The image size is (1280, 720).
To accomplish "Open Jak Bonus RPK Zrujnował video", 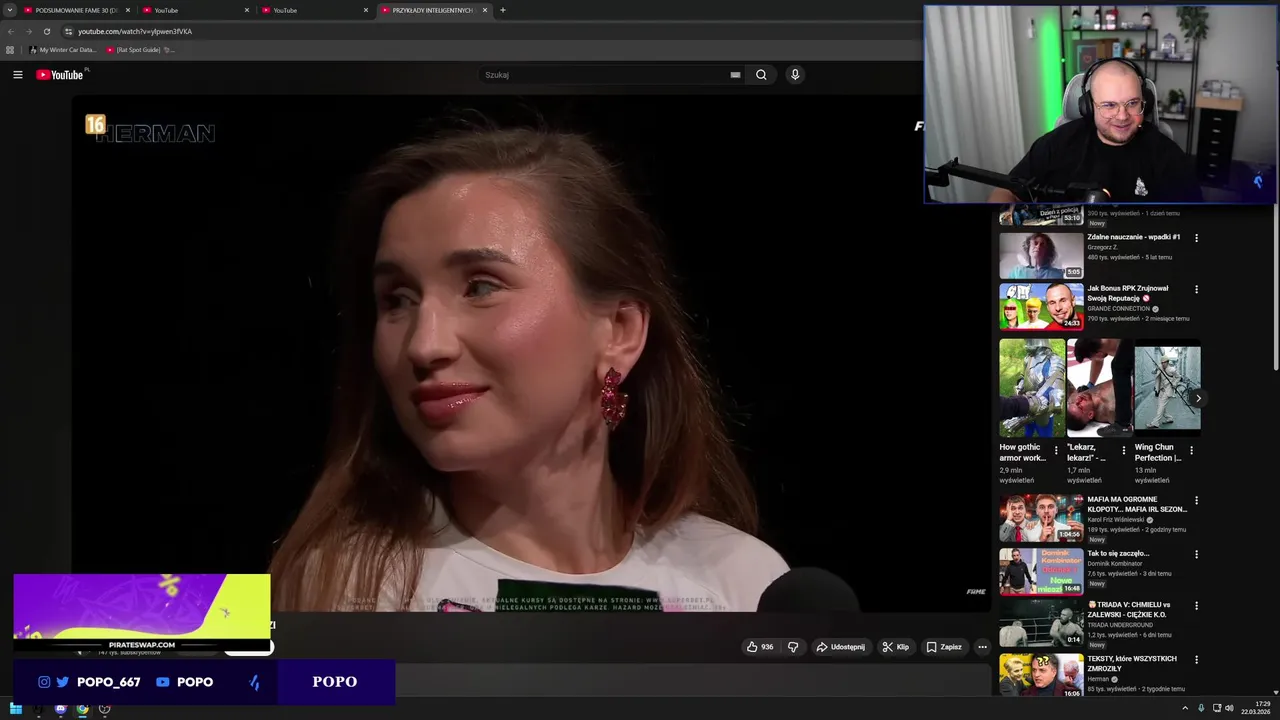I will tap(1127, 293).
